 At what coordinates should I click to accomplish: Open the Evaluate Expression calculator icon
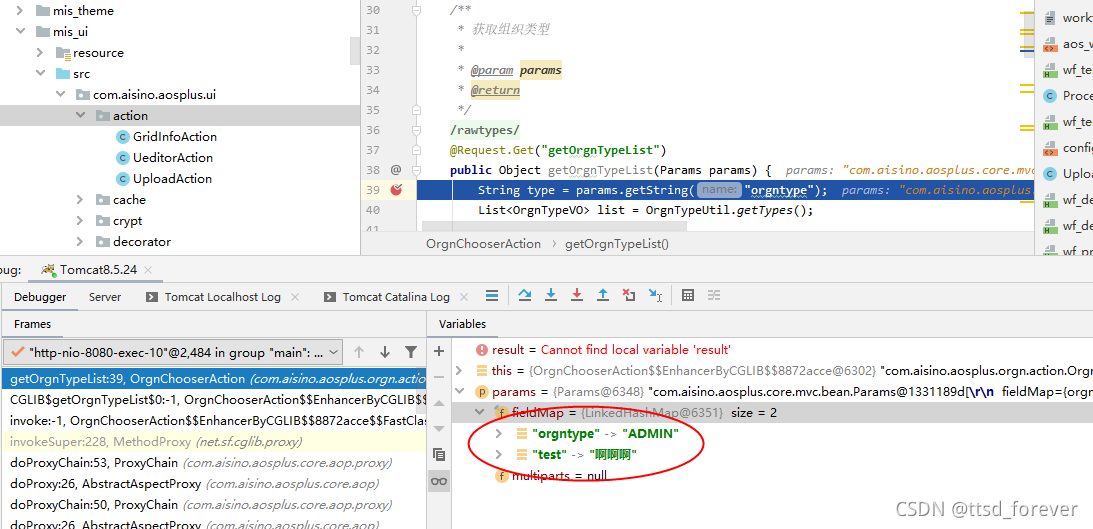[688, 296]
